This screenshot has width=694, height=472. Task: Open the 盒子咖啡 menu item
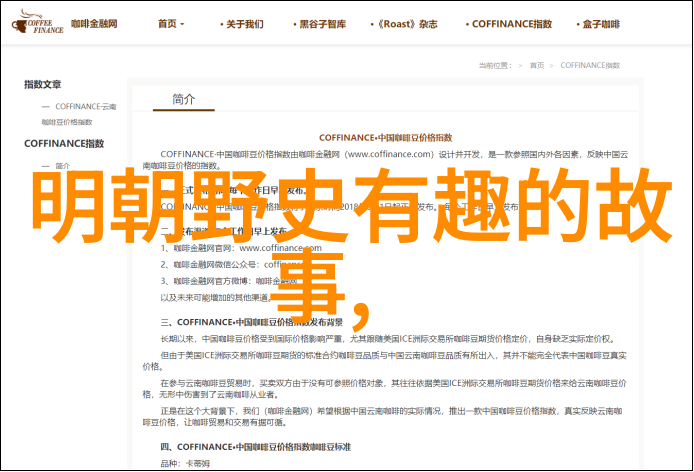(598, 24)
